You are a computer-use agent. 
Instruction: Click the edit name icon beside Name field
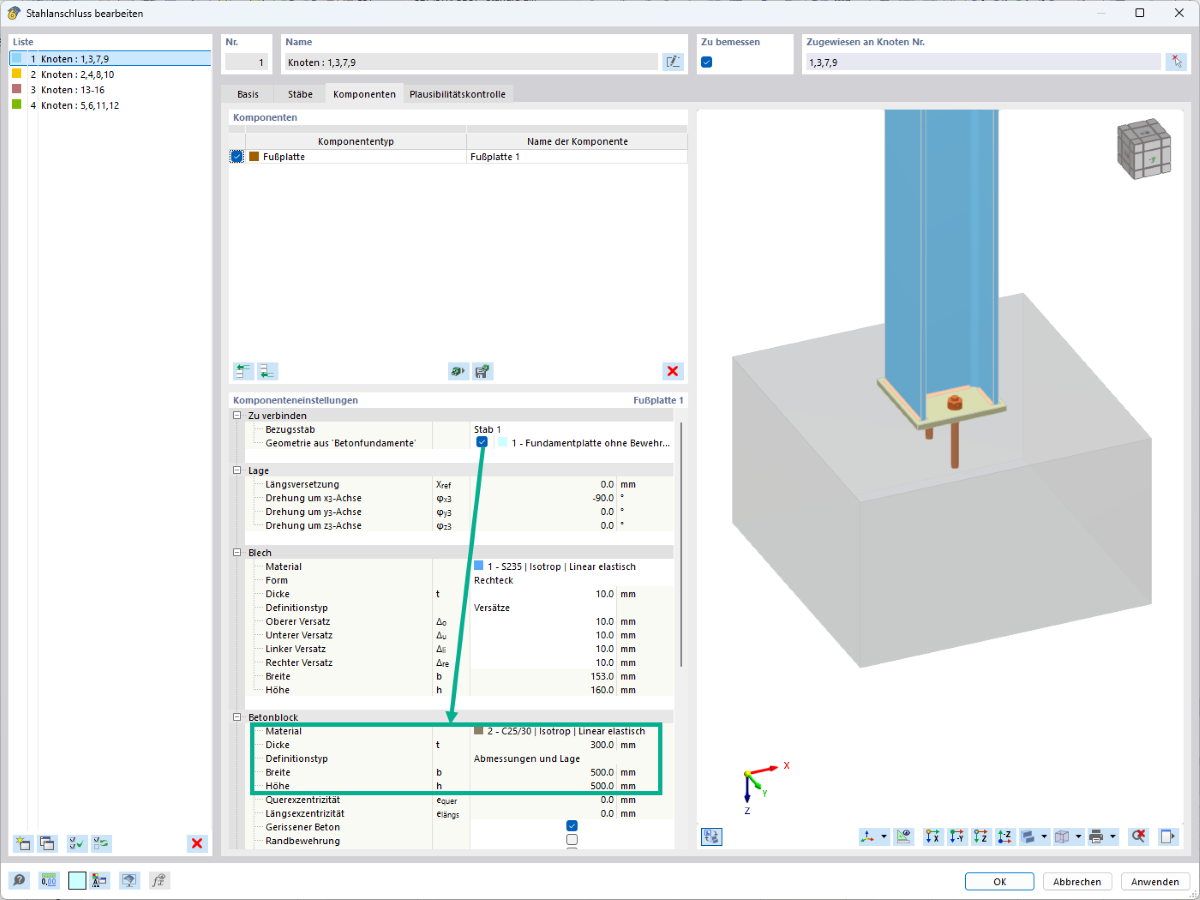673,61
